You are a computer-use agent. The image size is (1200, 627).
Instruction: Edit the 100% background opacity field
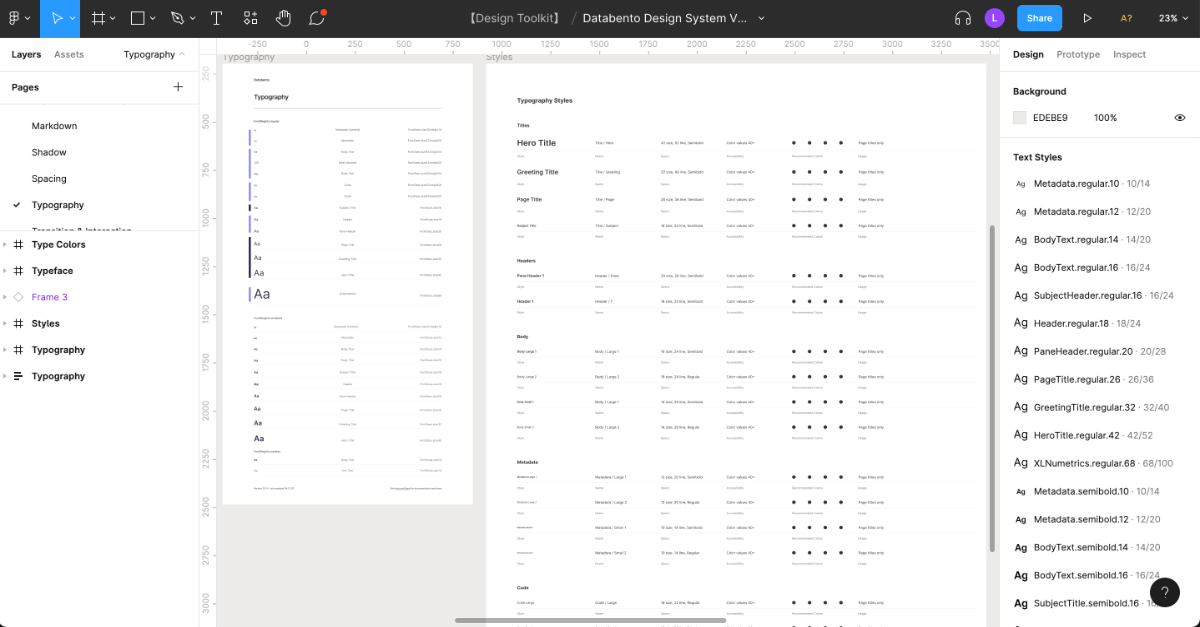coord(1105,118)
